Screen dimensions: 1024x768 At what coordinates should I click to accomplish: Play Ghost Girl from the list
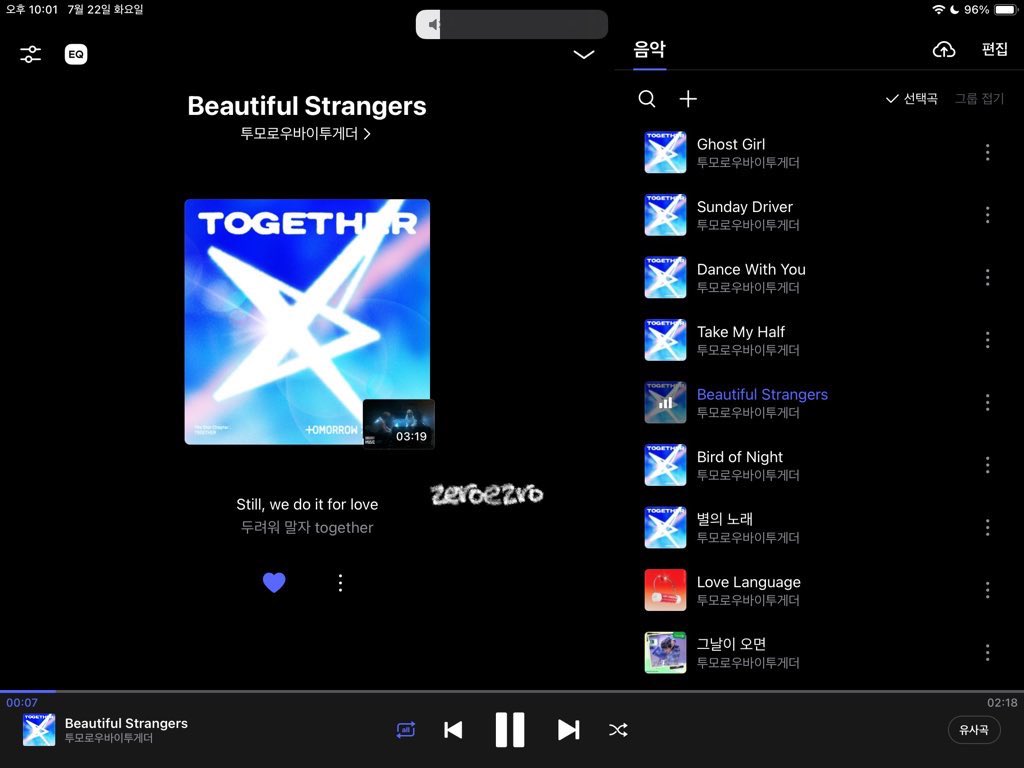click(819, 152)
